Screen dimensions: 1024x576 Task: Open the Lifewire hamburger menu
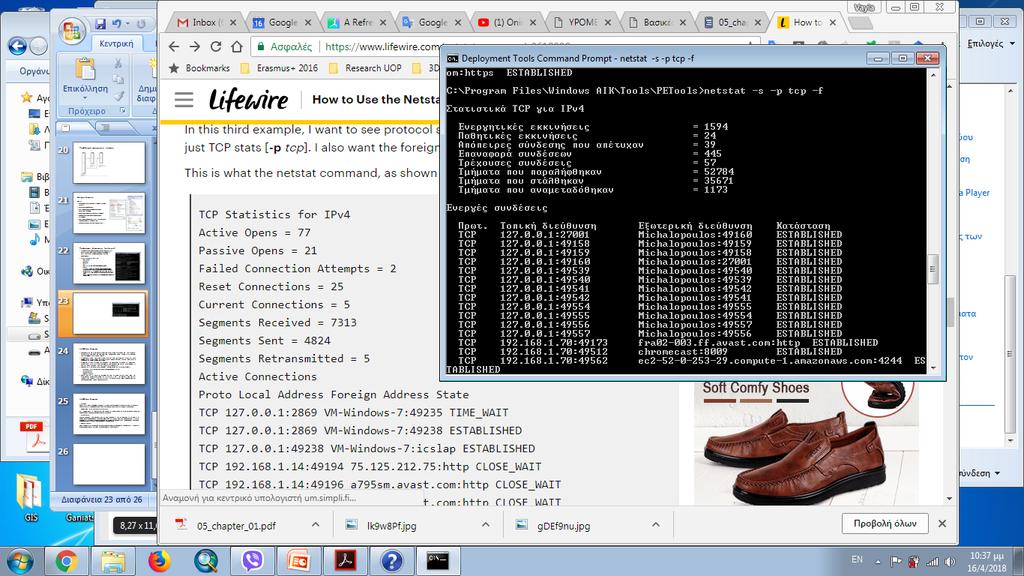point(184,100)
